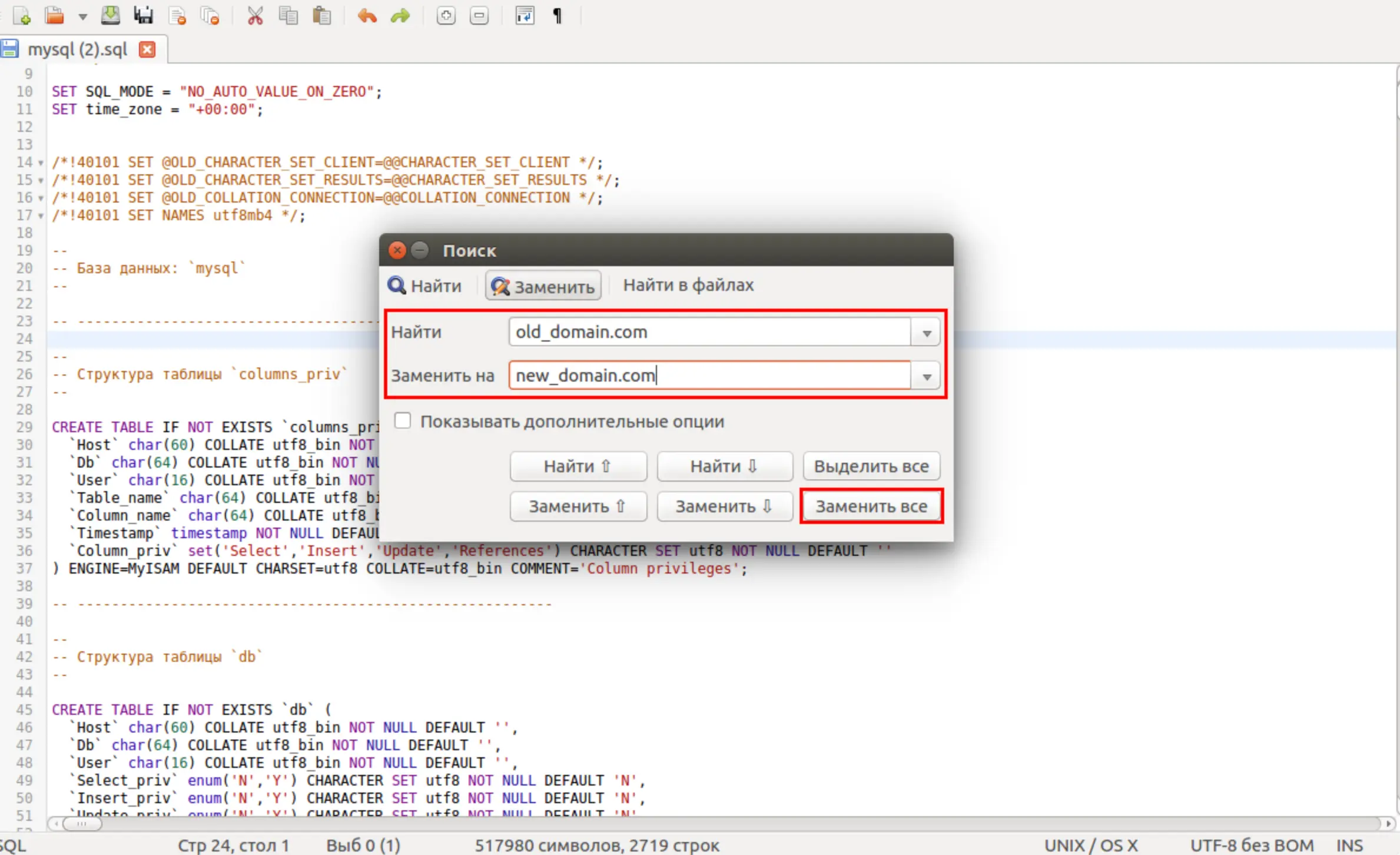This screenshot has width=1400, height=855.
Task: Toggle line wrapping toolbar icon
Action: (524, 16)
